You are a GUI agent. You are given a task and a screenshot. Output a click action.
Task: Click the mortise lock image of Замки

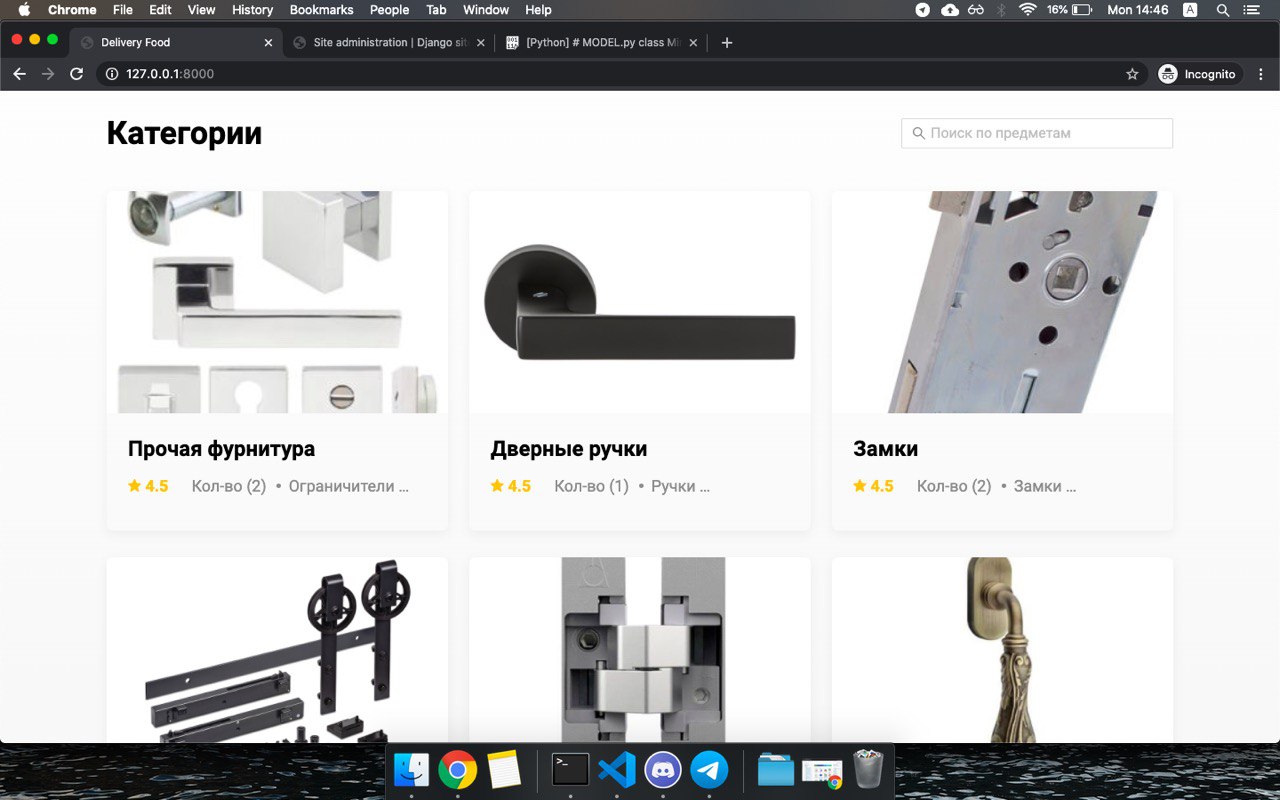pos(1002,302)
